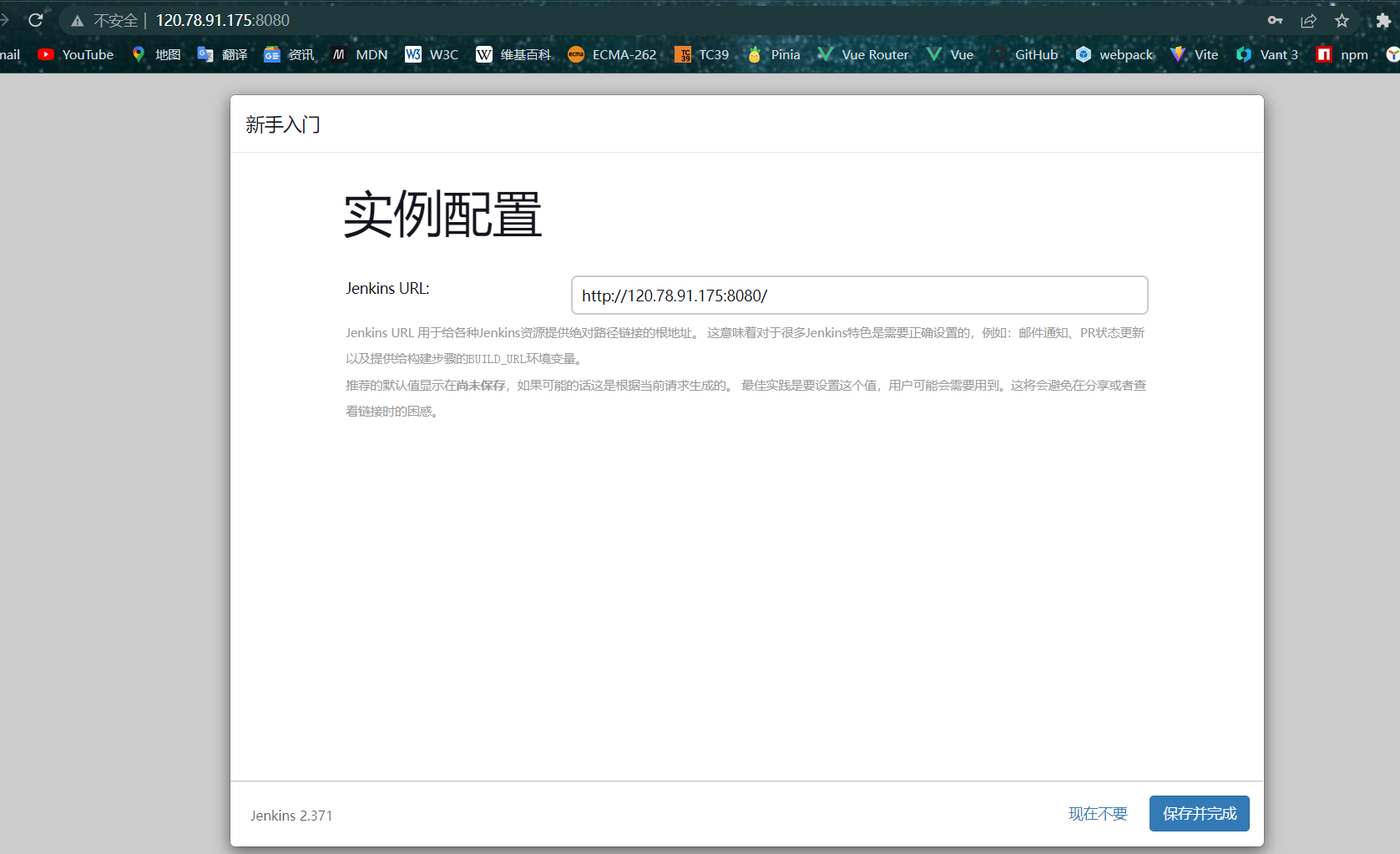
Task: Open the Vue Router bookmark
Action: 863,54
